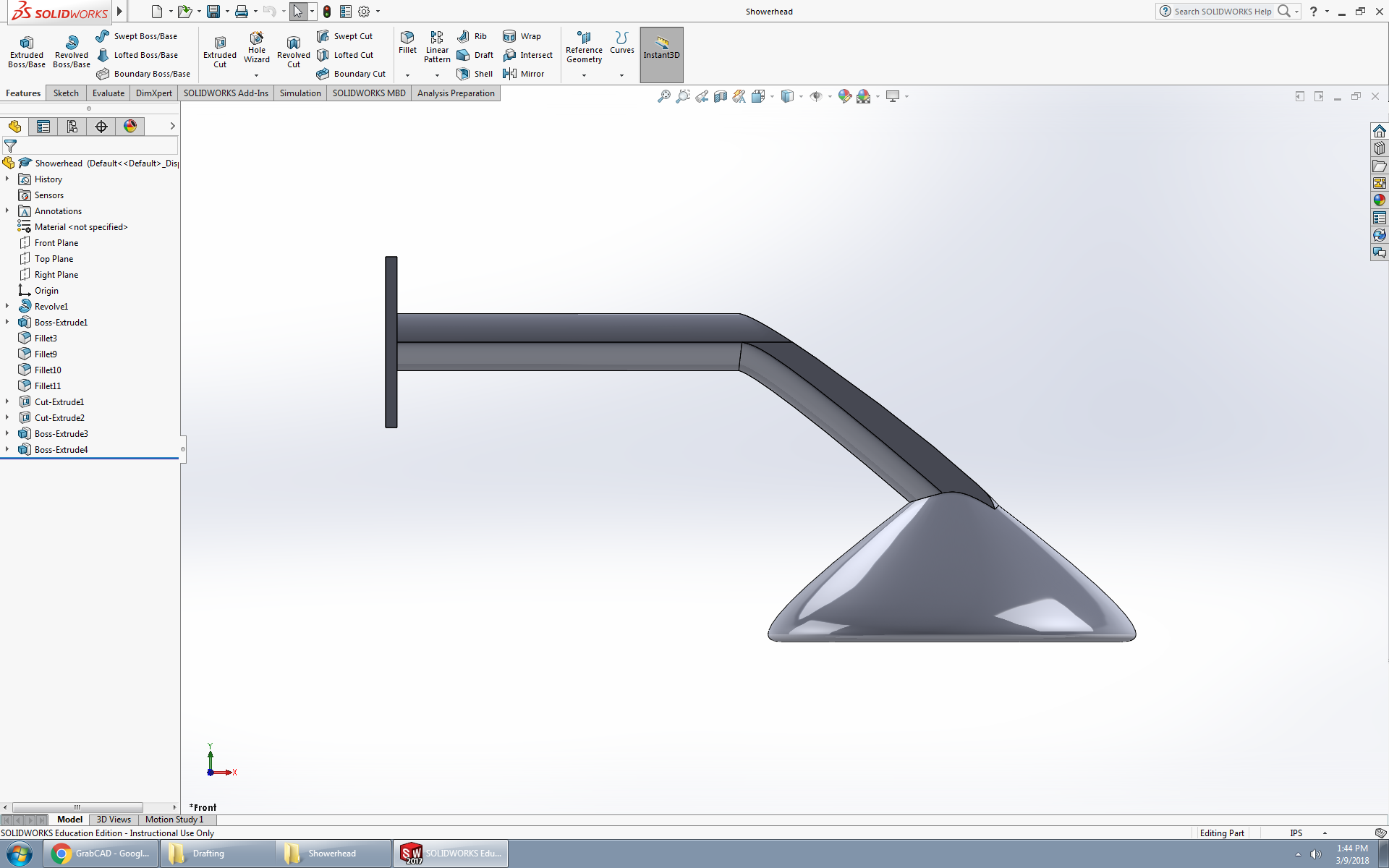1389x868 pixels.
Task: Open the SOLIDWORKS Add-Ins tab
Action: [x=226, y=93]
